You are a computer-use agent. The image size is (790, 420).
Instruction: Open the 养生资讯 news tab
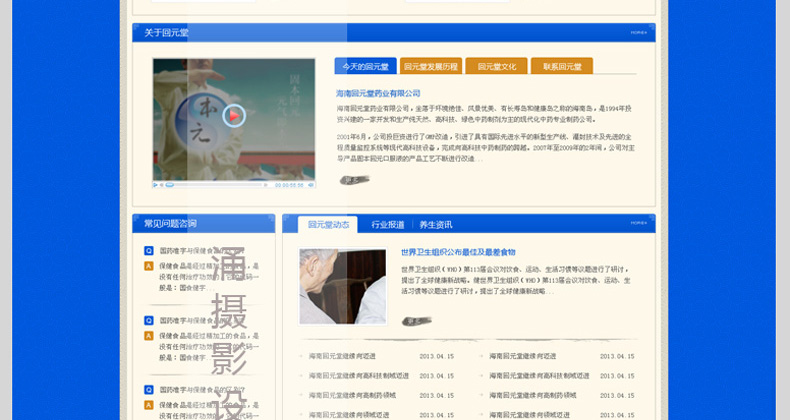(x=436, y=225)
